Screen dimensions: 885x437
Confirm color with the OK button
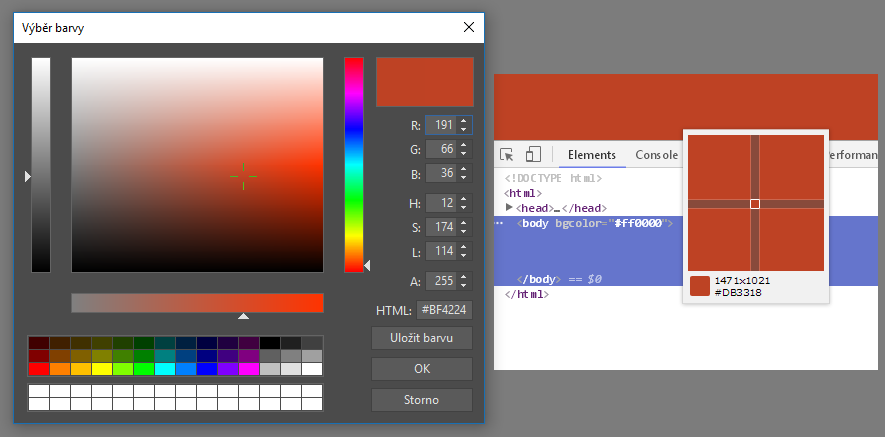tap(421, 369)
